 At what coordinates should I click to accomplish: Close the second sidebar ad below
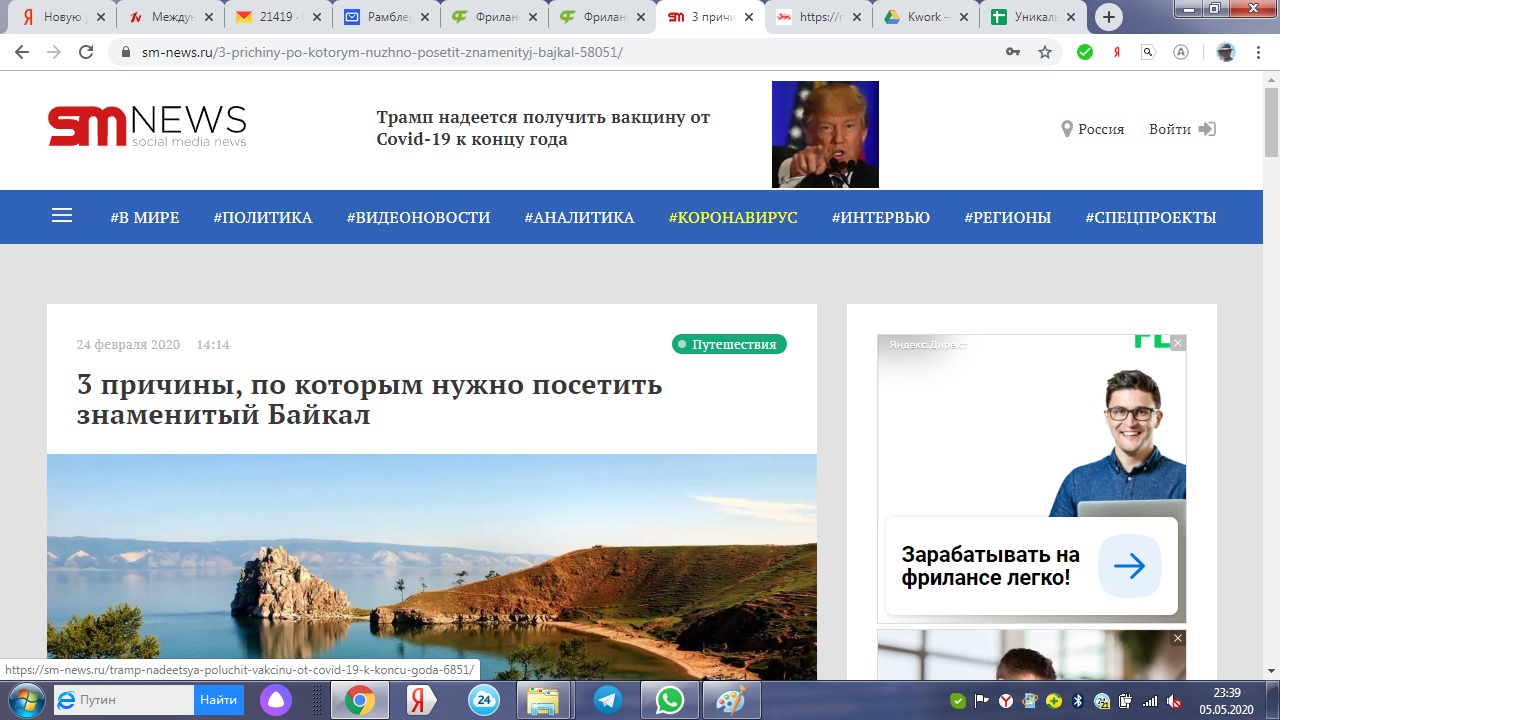(1178, 638)
